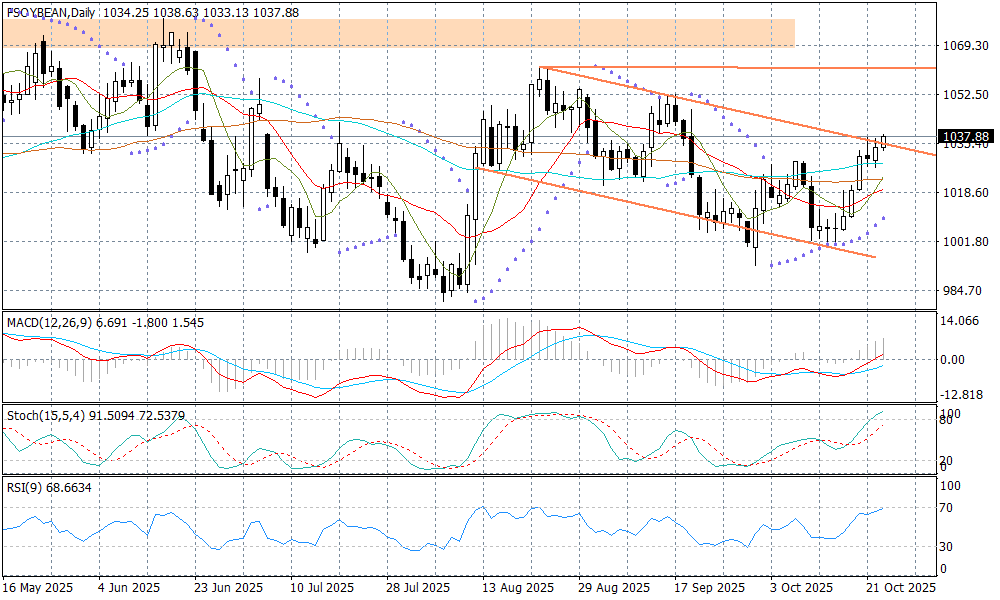
Task: Click the current price tag 1037.88
Action: [x=966, y=137]
